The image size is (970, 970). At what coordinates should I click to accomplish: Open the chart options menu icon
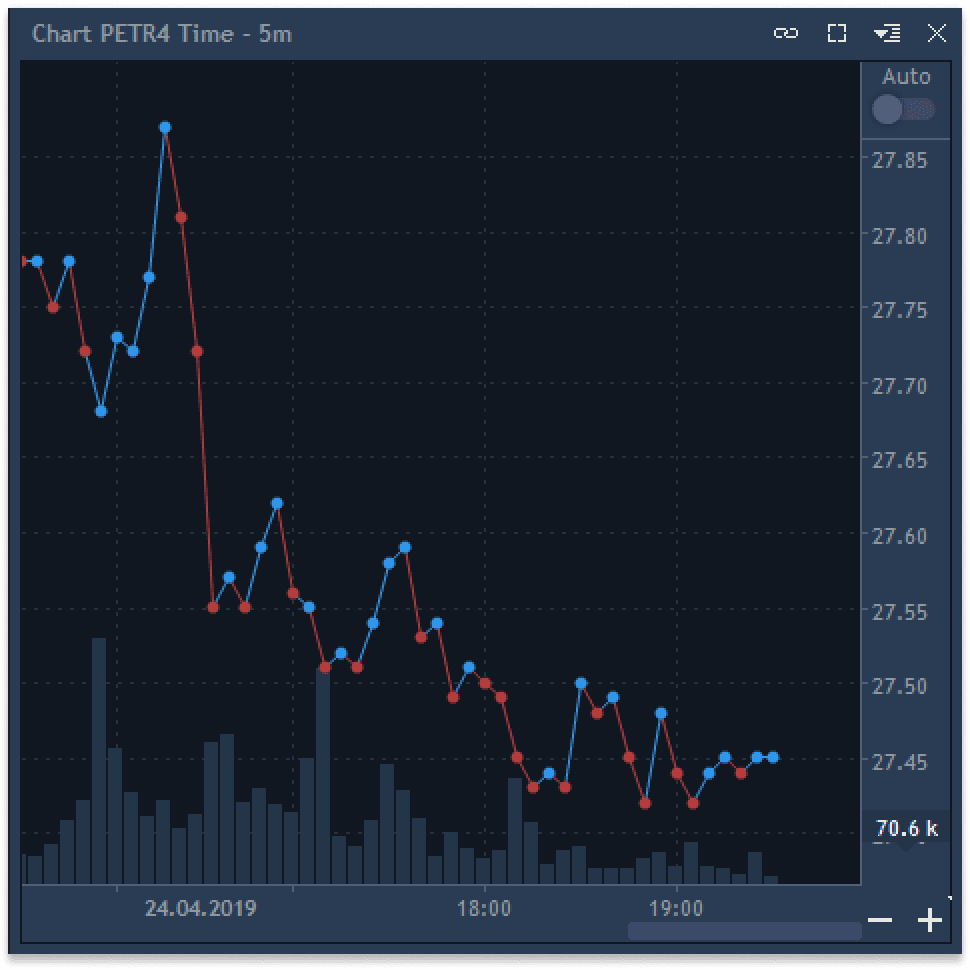point(886,33)
